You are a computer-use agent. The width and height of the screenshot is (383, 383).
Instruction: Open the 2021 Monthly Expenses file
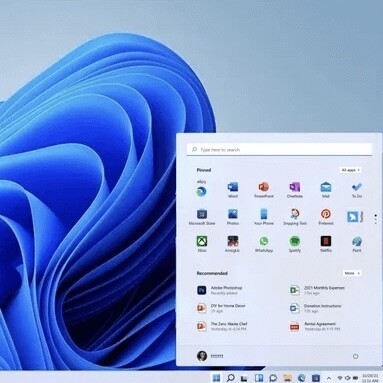(x=317, y=290)
